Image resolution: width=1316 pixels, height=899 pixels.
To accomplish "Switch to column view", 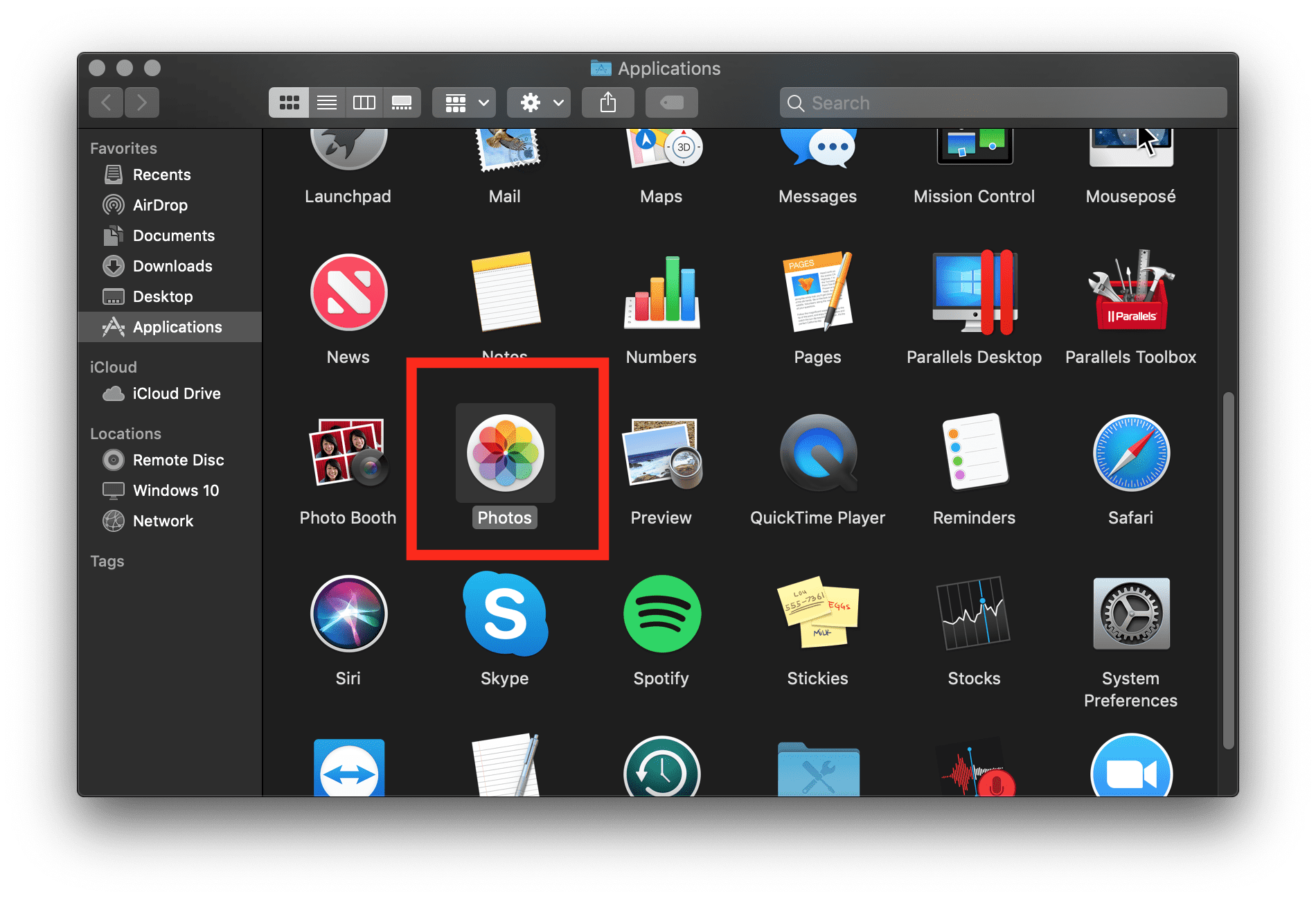I will coord(364,102).
